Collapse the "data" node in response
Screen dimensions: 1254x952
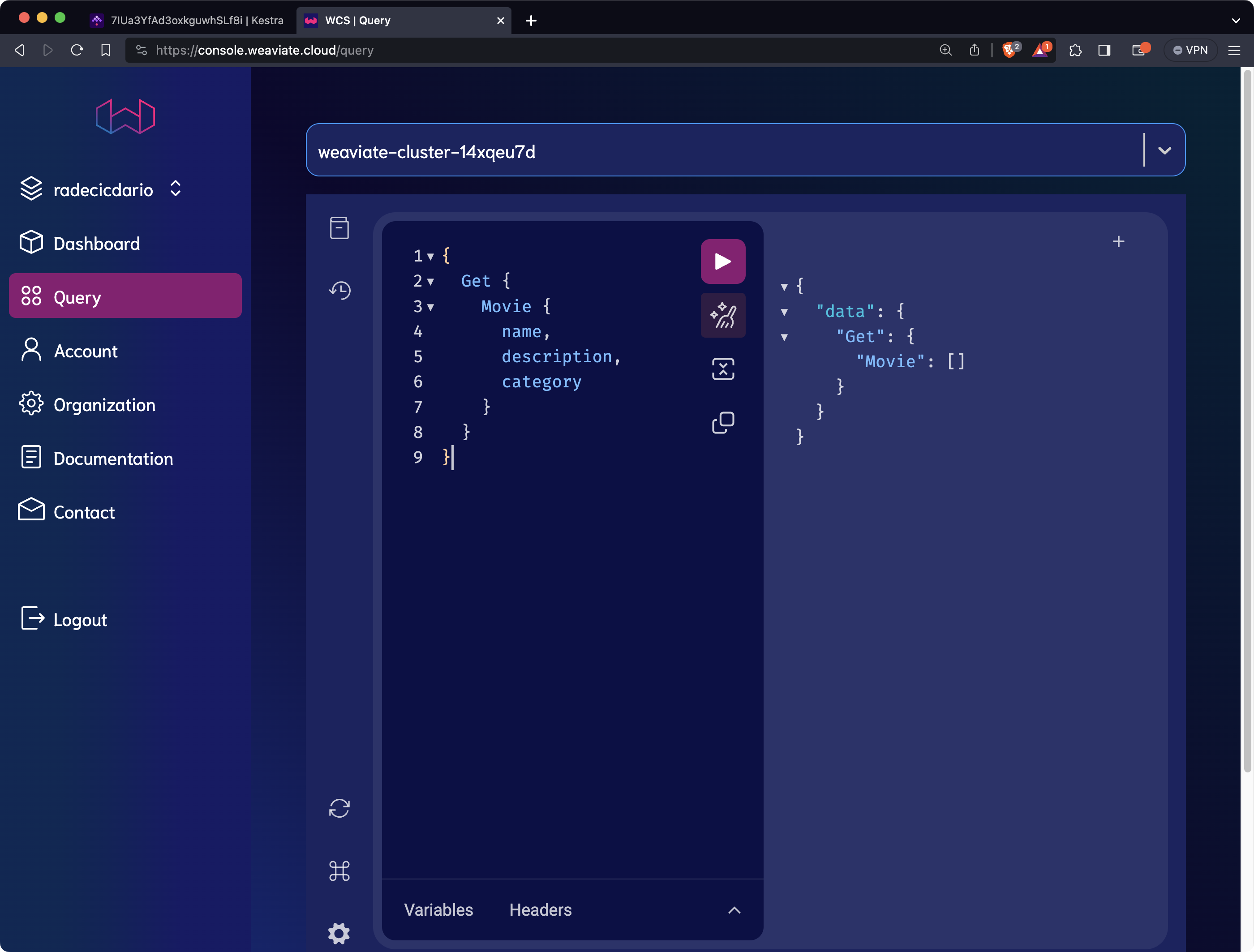(784, 312)
